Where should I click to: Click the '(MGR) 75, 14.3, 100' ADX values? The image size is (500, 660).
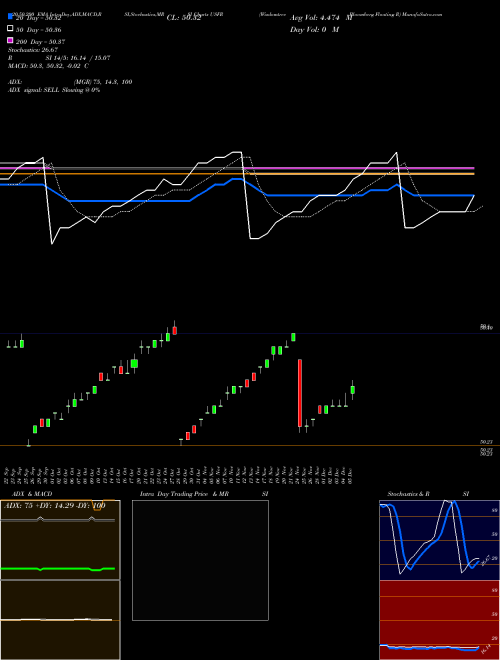pos(103,82)
